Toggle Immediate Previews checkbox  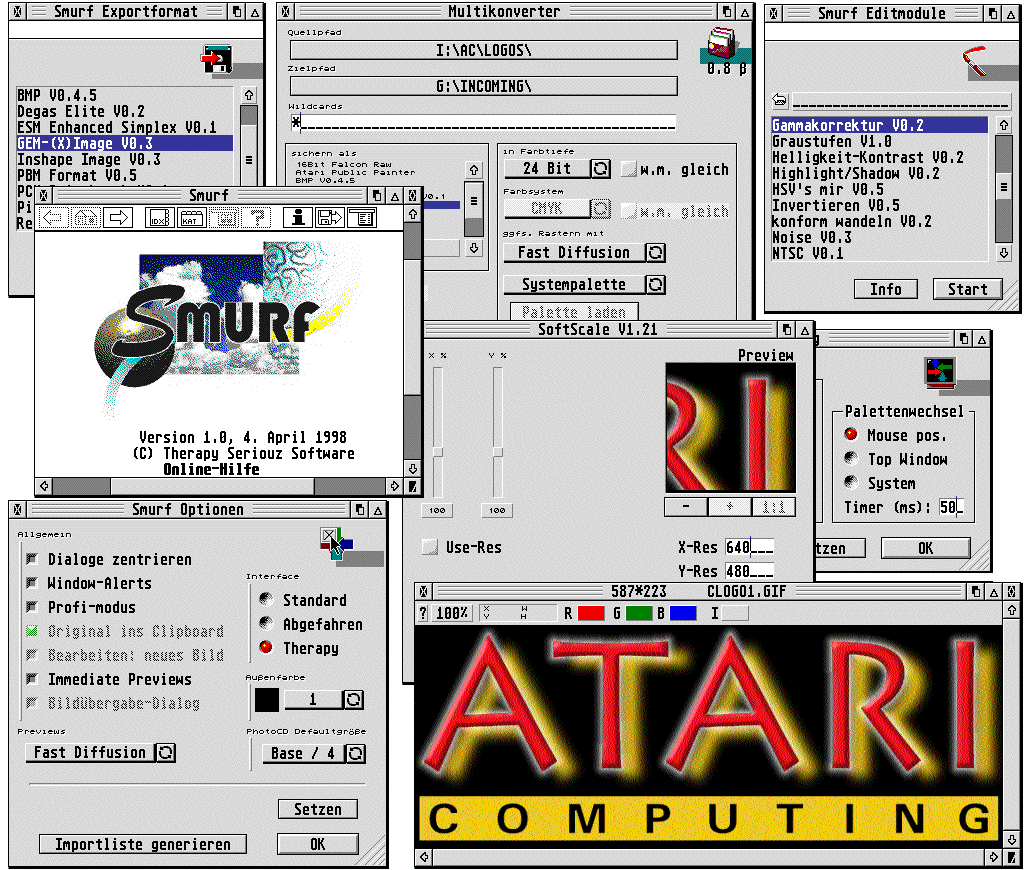31,679
